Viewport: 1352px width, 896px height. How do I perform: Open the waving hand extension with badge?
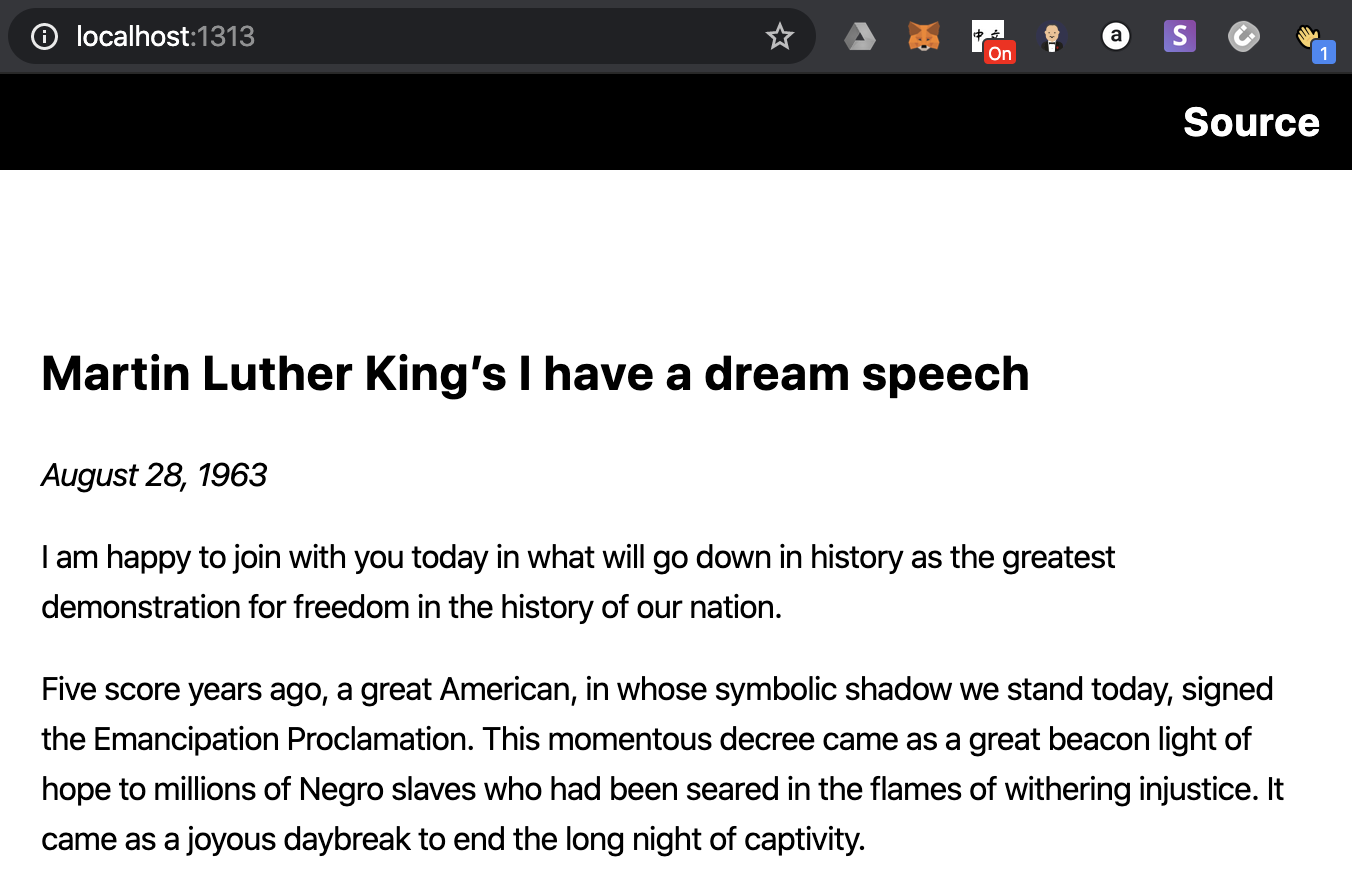pyautogui.click(x=1311, y=39)
